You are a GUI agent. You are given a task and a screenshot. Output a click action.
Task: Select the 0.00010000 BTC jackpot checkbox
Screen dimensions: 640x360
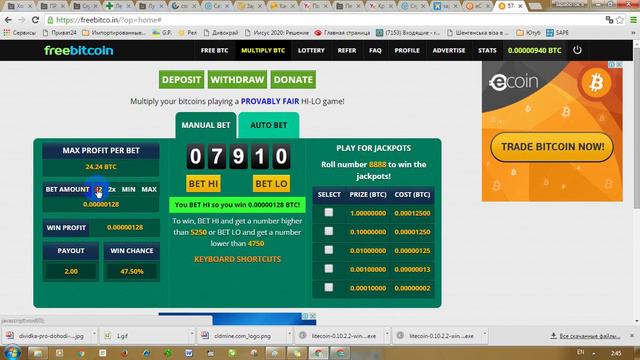[x=329, y=287]
